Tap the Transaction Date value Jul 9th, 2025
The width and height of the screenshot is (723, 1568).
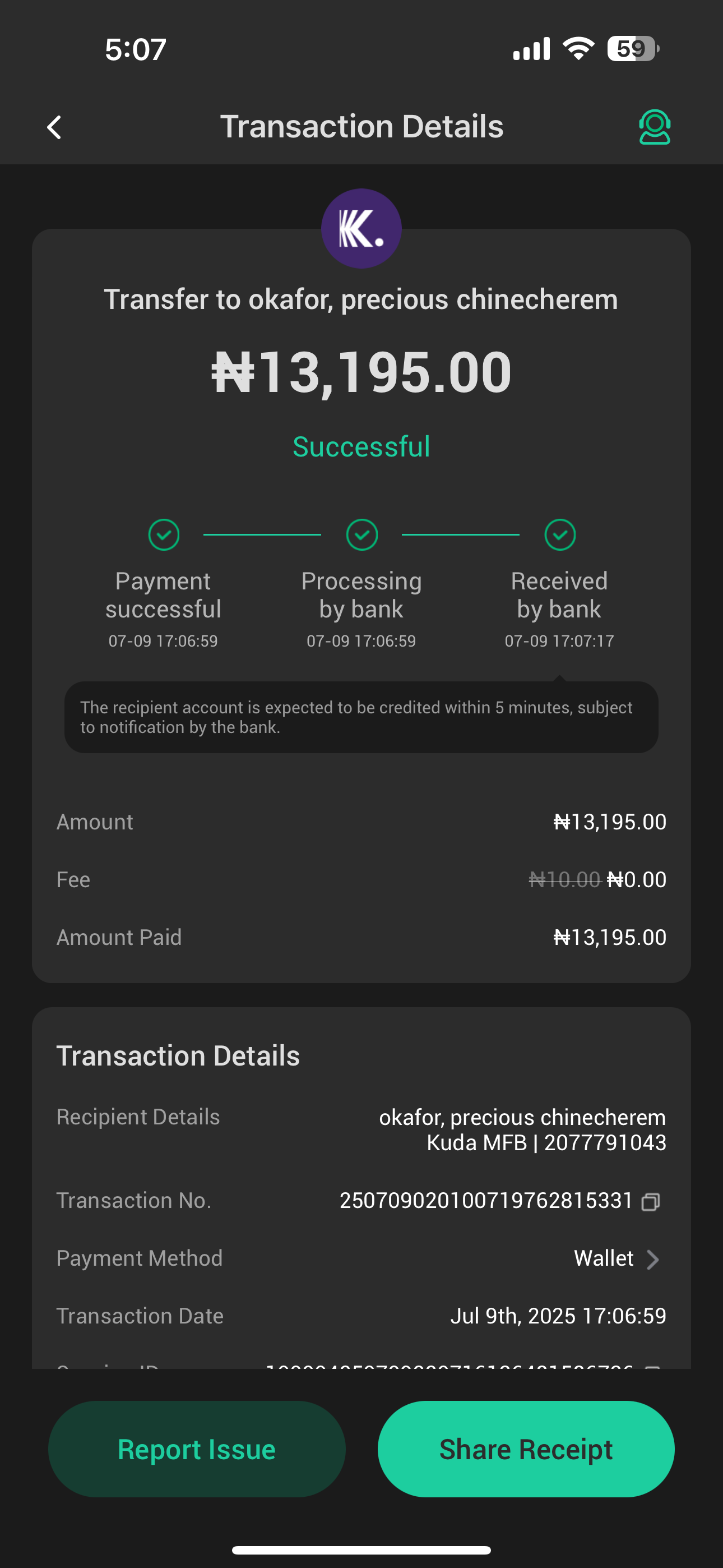[x=558, y=1316]
